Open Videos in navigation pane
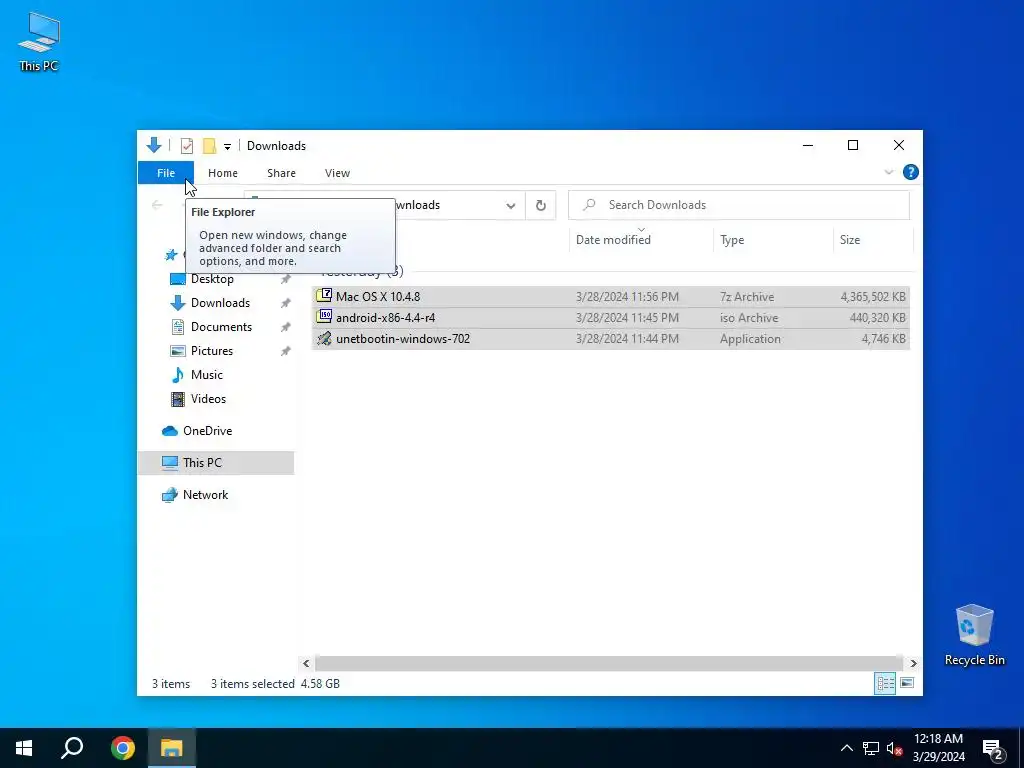The width and height of the screenshot is (1024, 768). 208,399
